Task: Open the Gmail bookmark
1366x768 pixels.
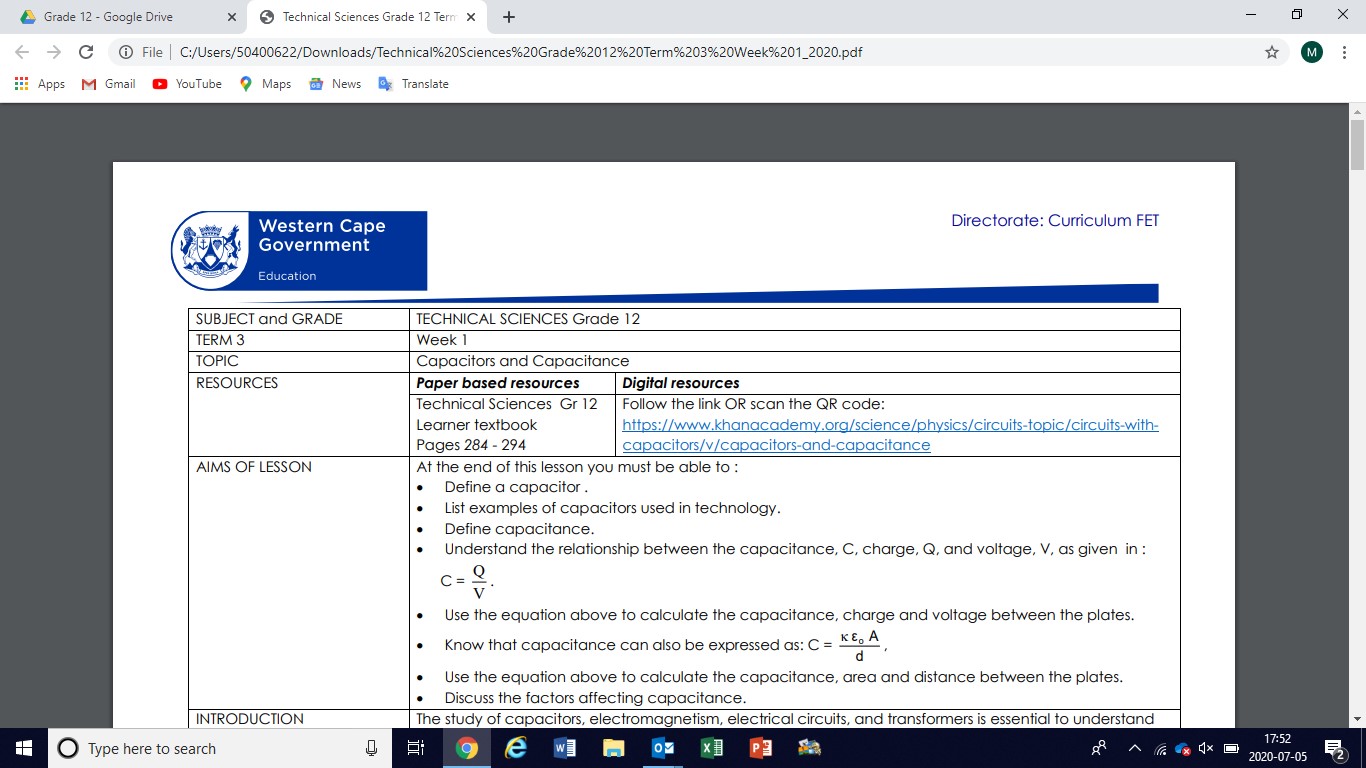Action: tap(108, 84)
